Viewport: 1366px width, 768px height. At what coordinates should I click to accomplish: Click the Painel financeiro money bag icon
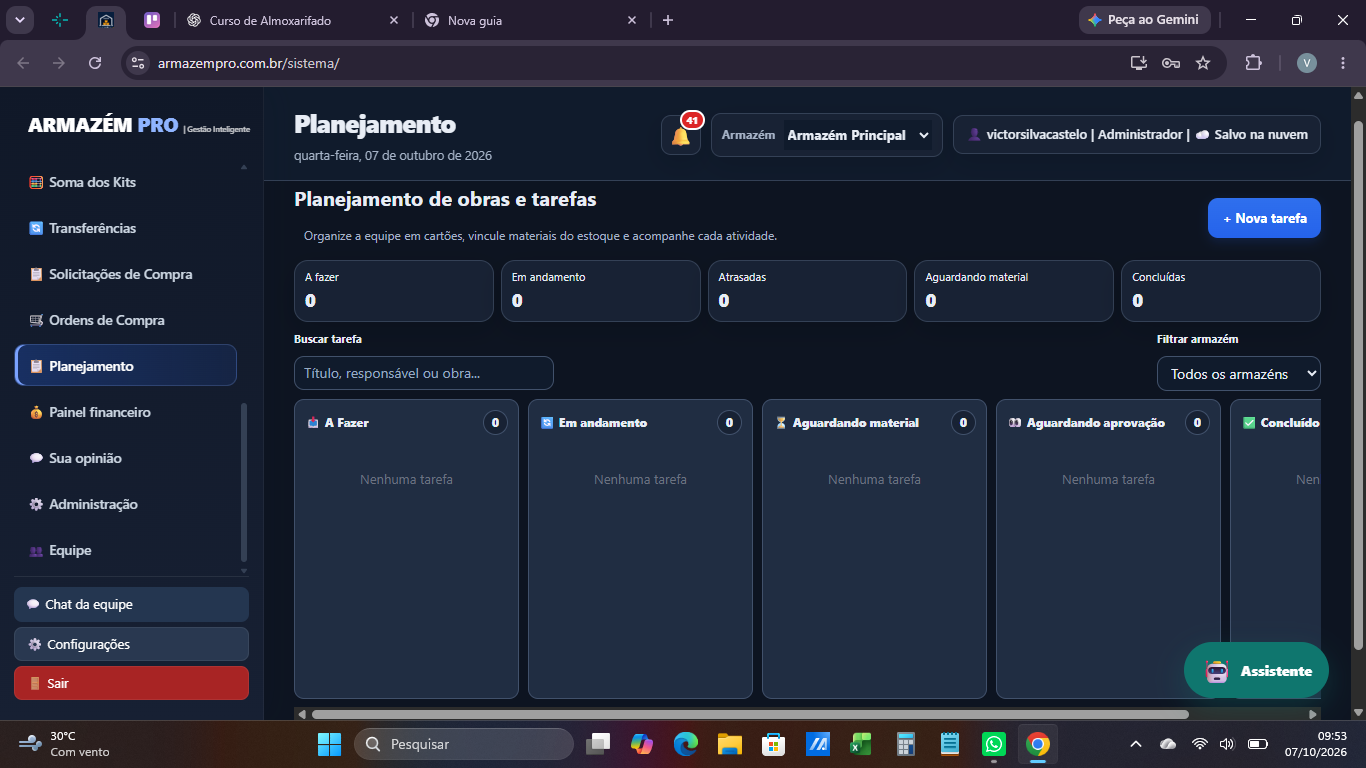click(x=36, y=412)
